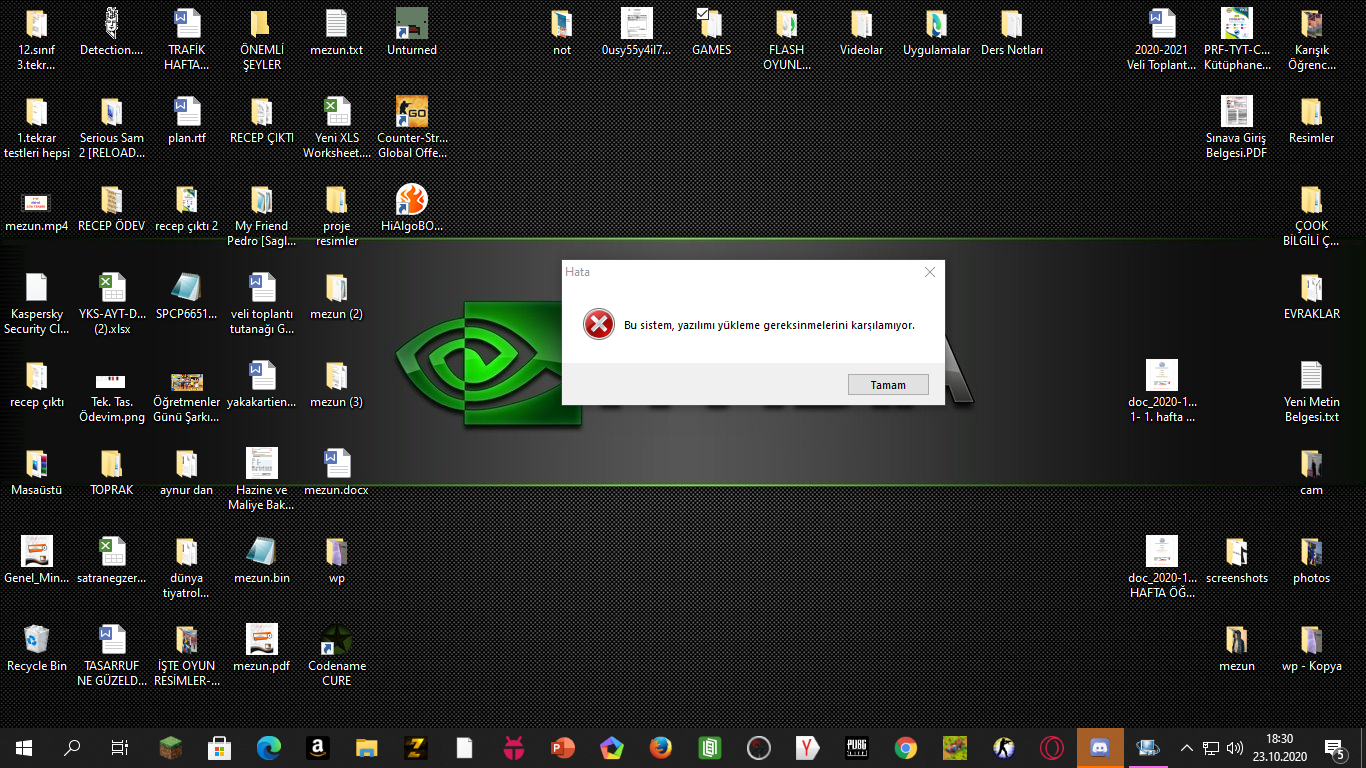The width and height of the screenshot is (1366, 768).
Task: Click the Tamam button in the error dialog
Action: (888, 385)
